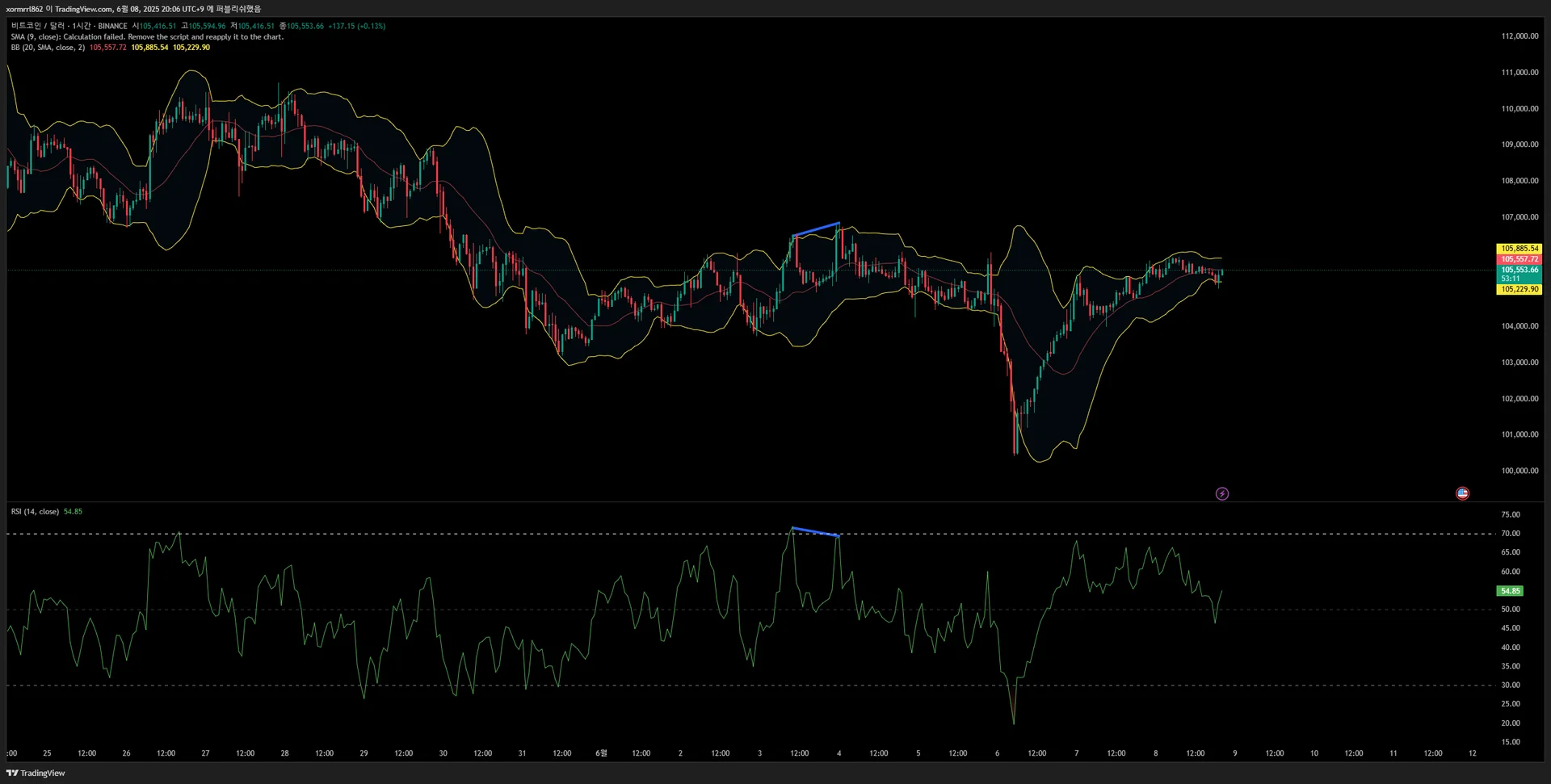Click the purple lightning bolt event icon
Image resolution: width=1551 pixels, height=784 pixels.
(1222, 493)
